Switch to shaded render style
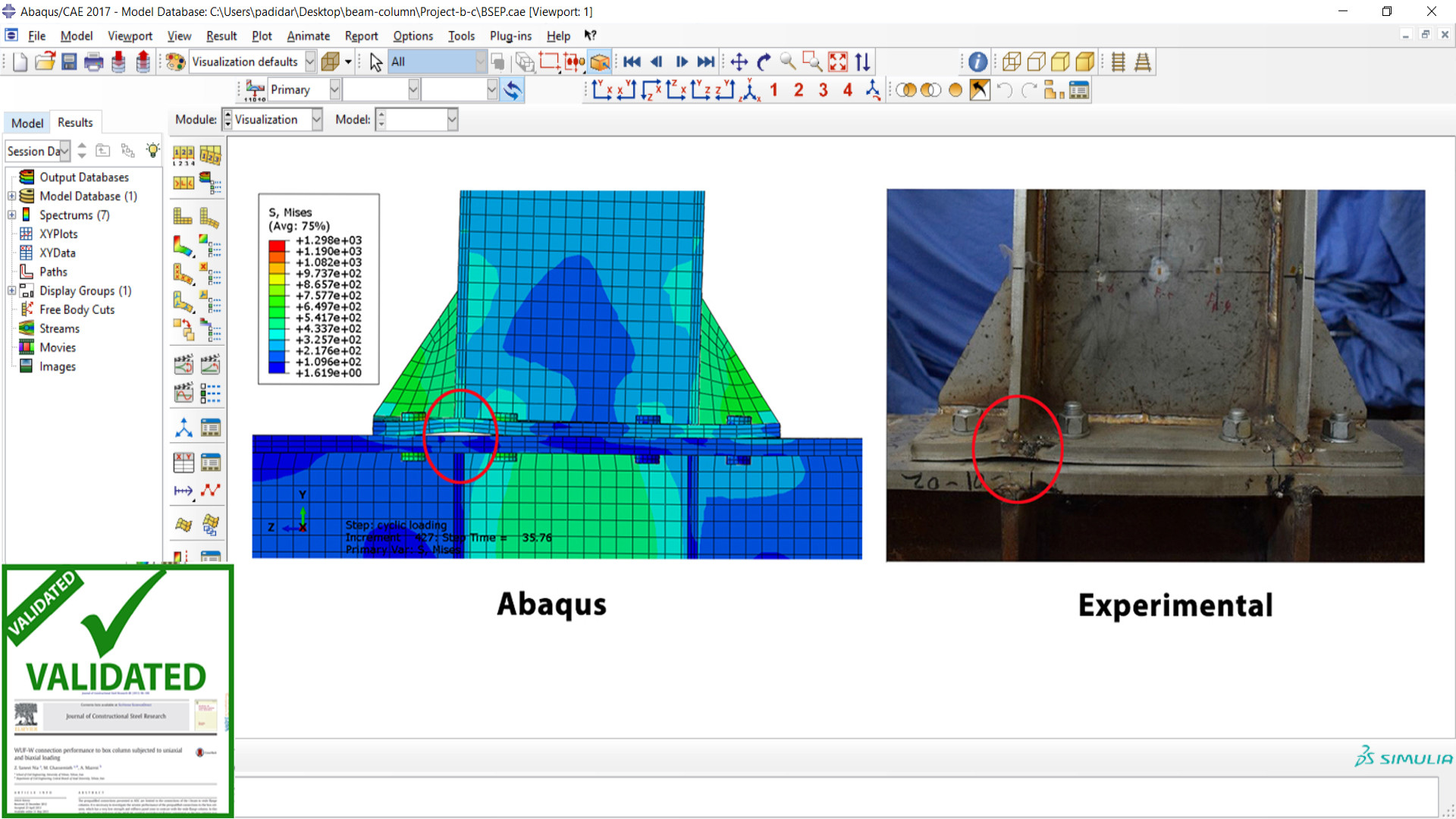The height and width of the screenshot is (819, 1456). tap(1085, 62)
